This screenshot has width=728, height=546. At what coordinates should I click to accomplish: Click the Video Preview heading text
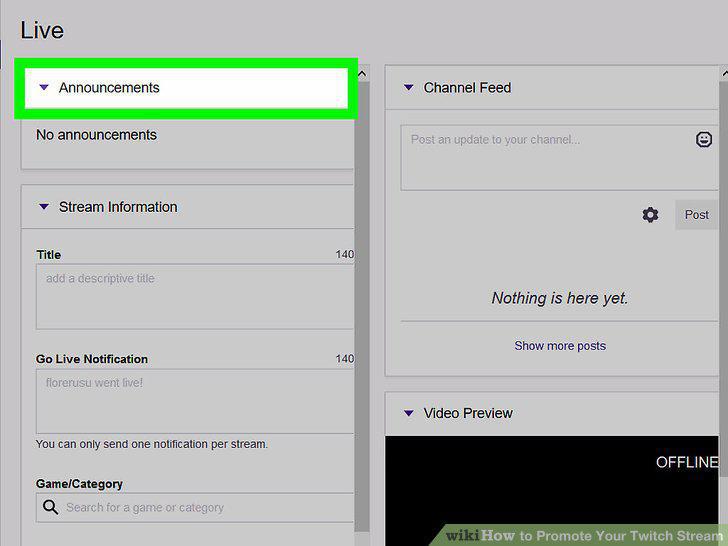pos(468,413)
